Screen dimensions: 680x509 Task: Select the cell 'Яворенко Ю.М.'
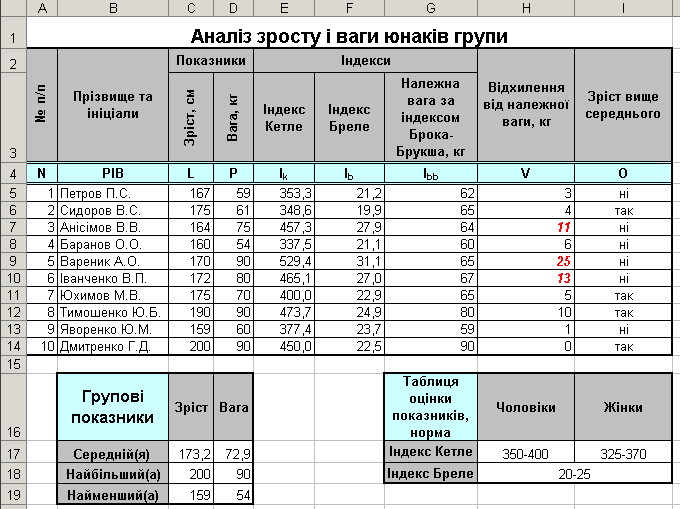click(113, 330)
